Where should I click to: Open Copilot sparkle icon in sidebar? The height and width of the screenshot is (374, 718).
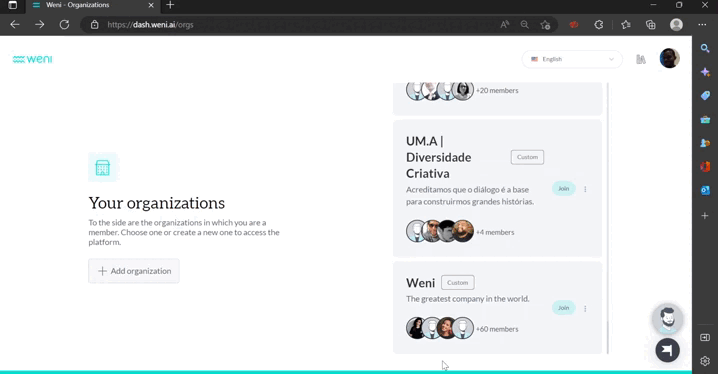pos(705,72)
